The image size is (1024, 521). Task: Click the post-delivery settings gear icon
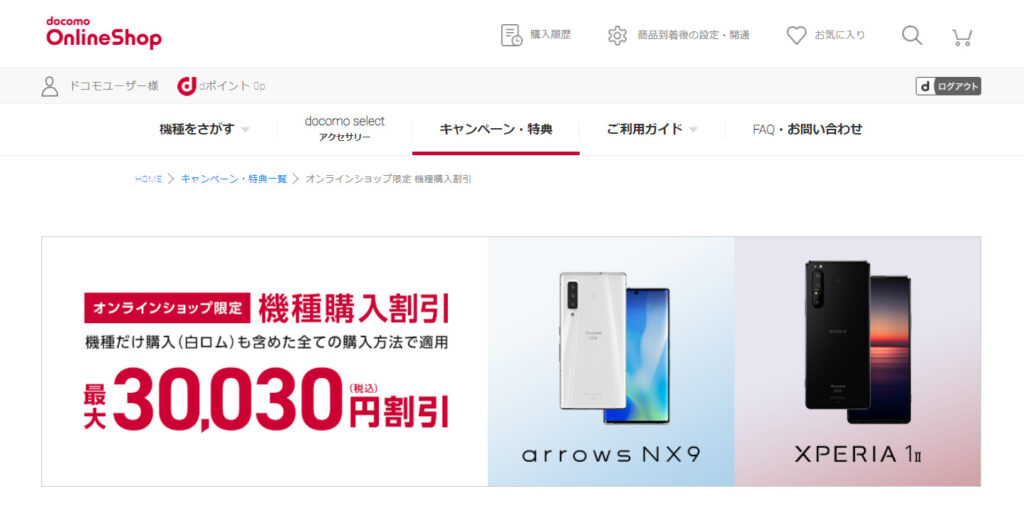tap(617, 35)
